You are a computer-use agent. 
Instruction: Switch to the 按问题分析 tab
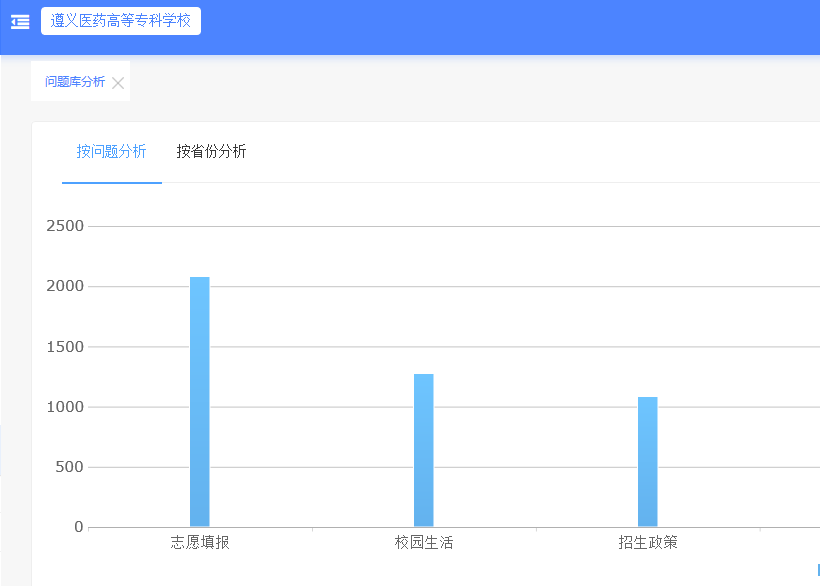click(x=111, y=152)
